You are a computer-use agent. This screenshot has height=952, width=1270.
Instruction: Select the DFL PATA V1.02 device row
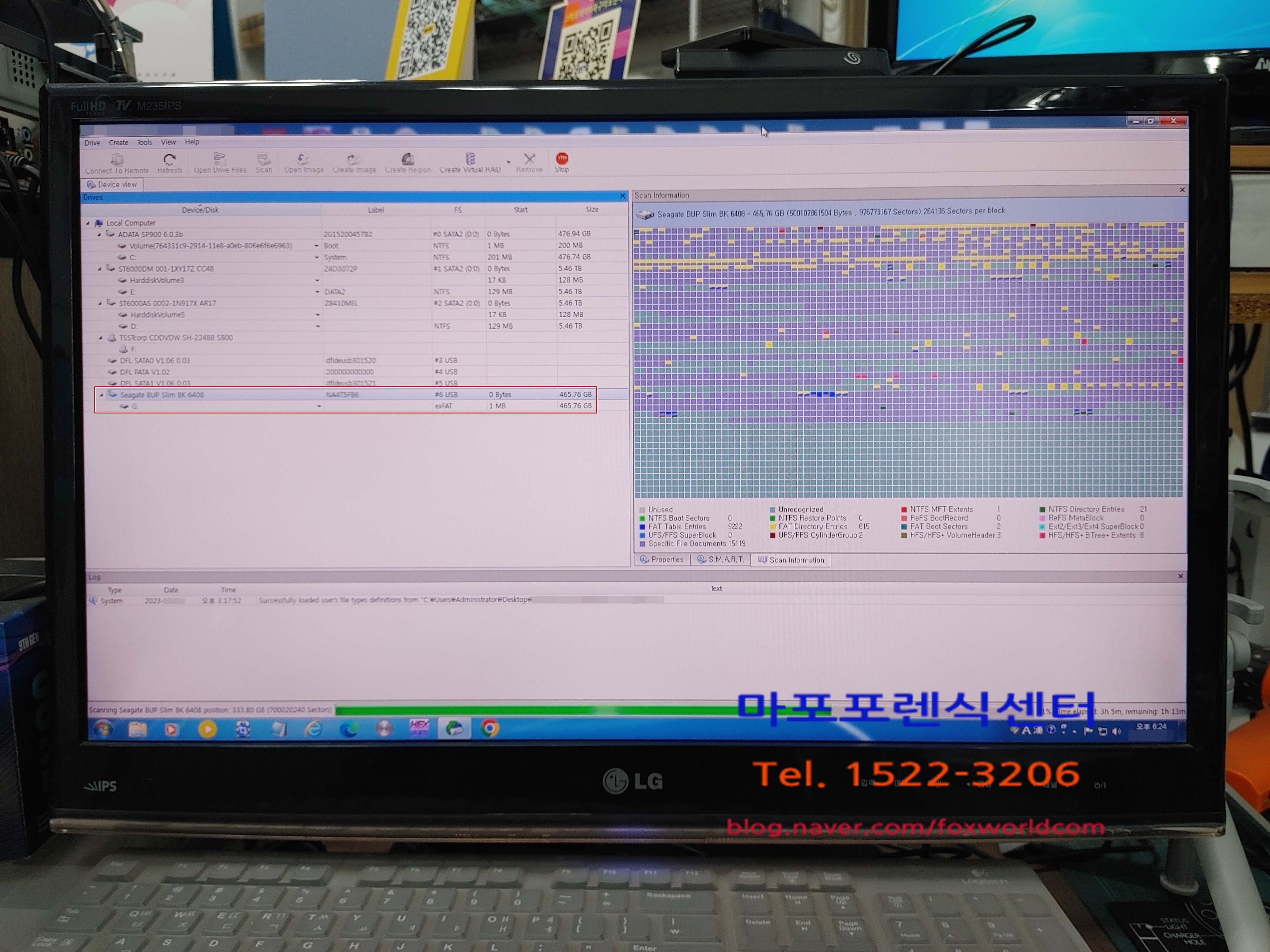coord(357,373)
